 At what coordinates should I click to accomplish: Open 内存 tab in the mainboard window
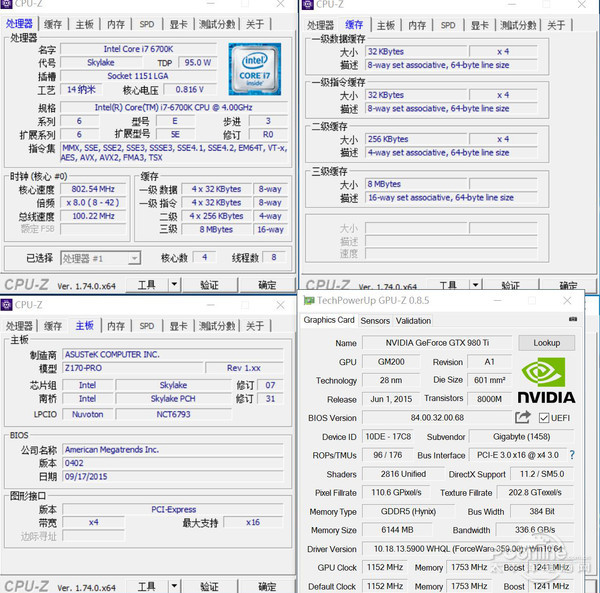(116, 326)
